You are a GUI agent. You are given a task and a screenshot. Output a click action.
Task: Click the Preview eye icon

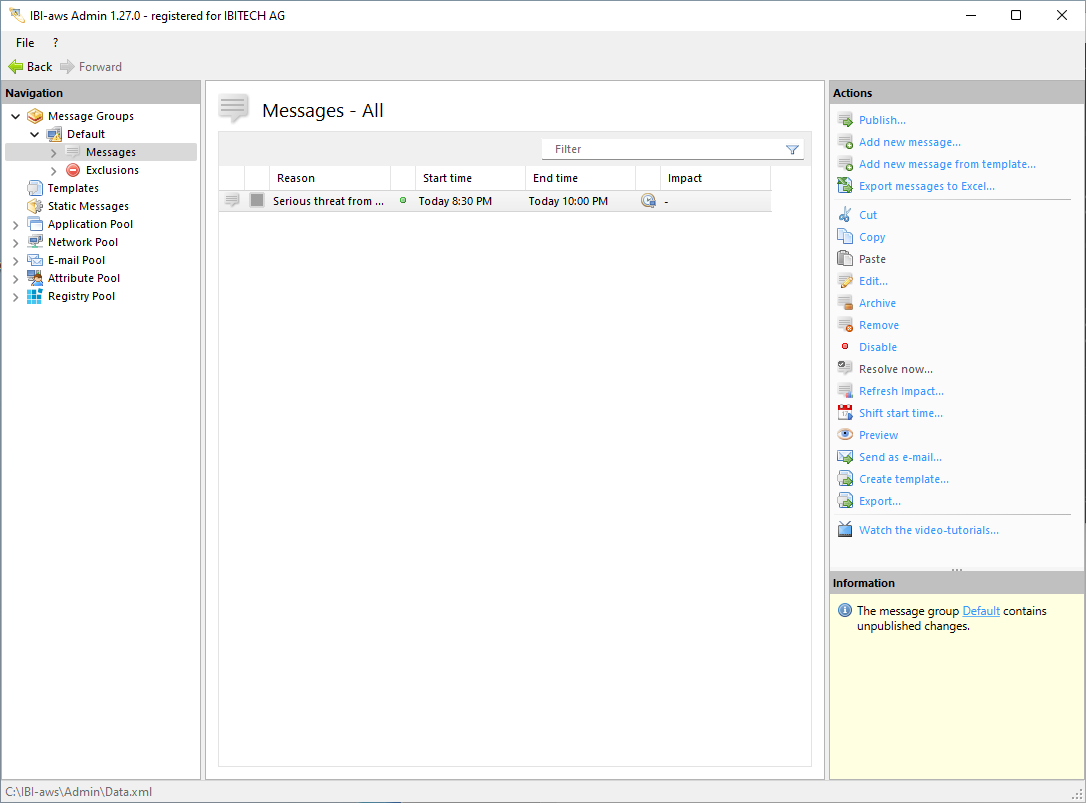click(845, 435)
